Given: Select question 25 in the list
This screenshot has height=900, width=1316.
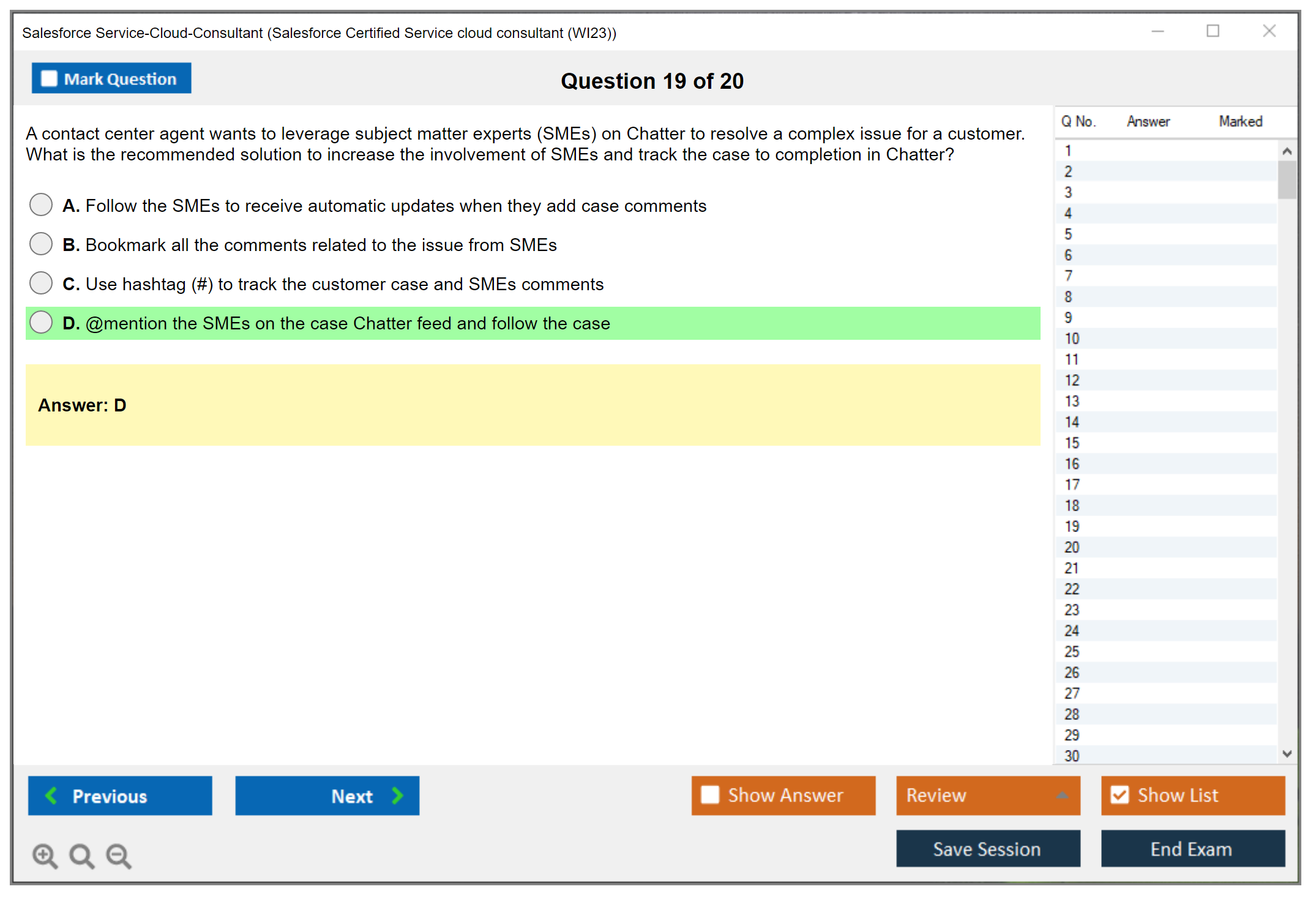Looking at the screenshot, I should (1072, 651).
